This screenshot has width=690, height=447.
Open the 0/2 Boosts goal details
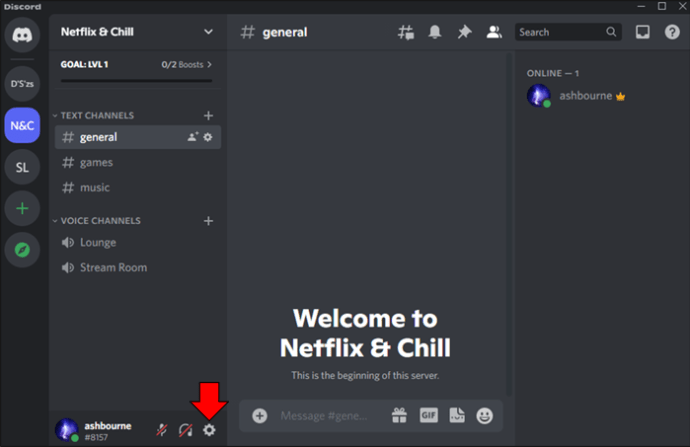[187, 65]
